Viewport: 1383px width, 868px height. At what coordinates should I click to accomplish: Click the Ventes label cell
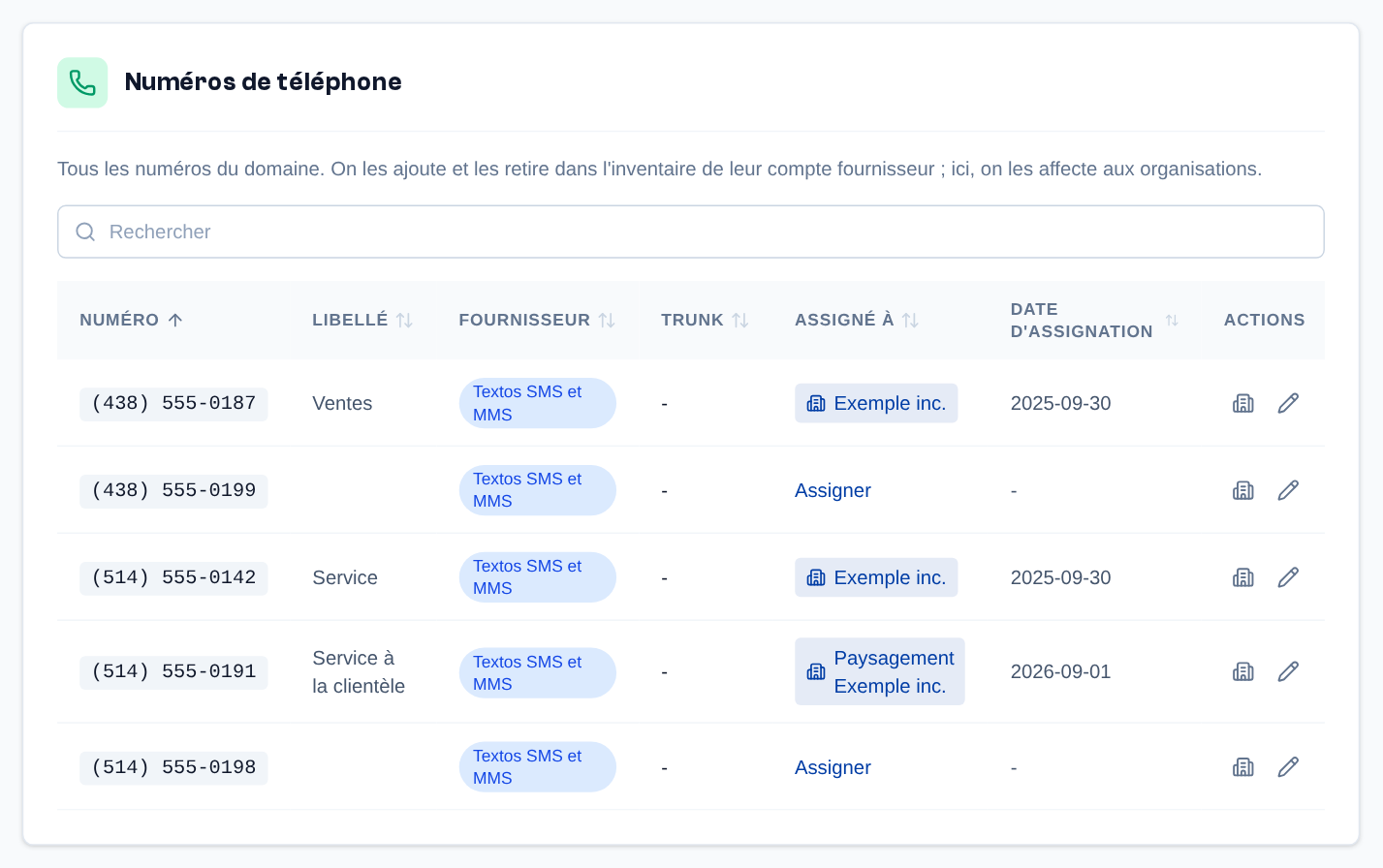(x=342, y=403)
